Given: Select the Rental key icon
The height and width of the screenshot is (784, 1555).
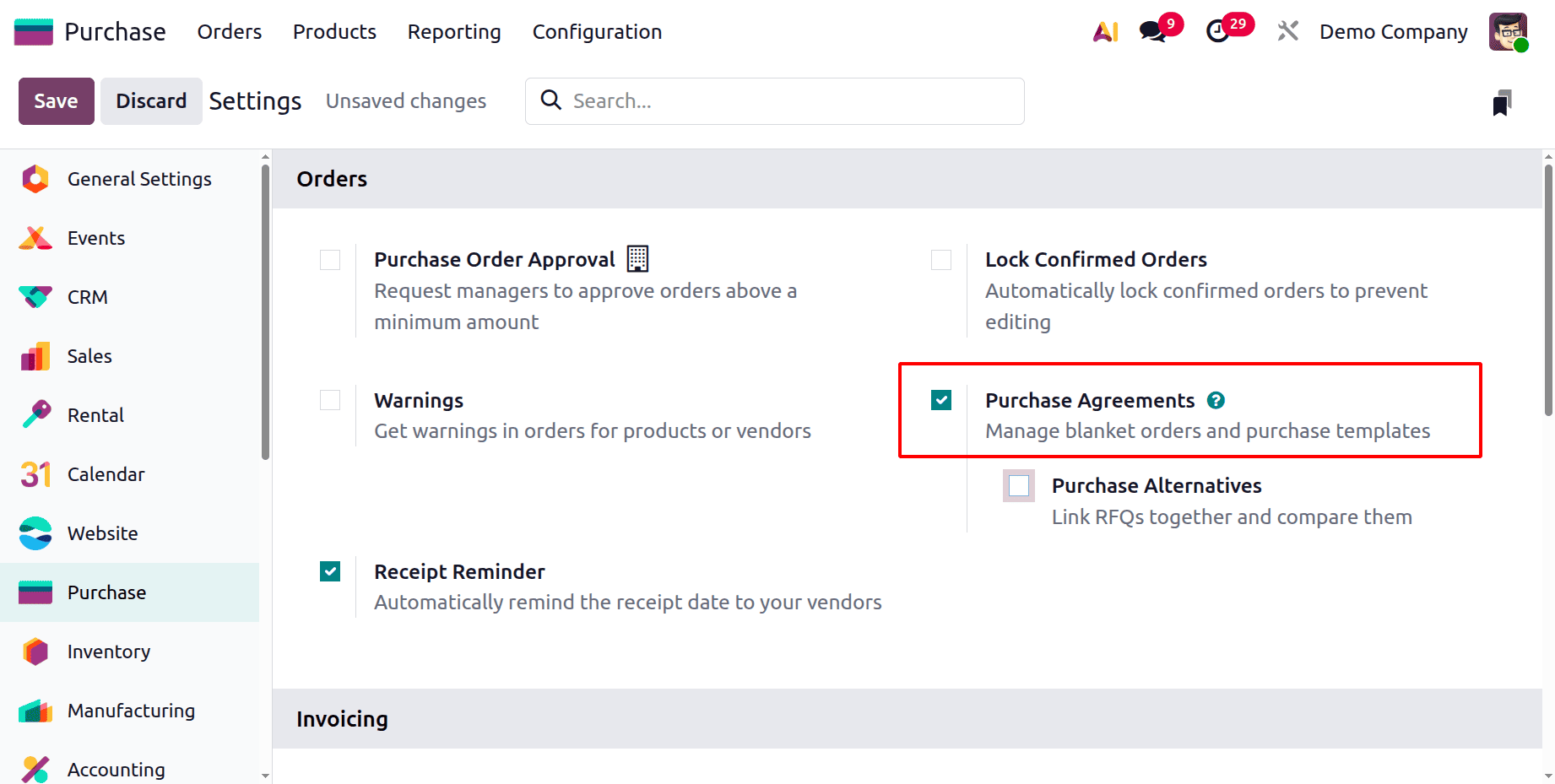Looking at the screenshot, I should pos(35,414).
